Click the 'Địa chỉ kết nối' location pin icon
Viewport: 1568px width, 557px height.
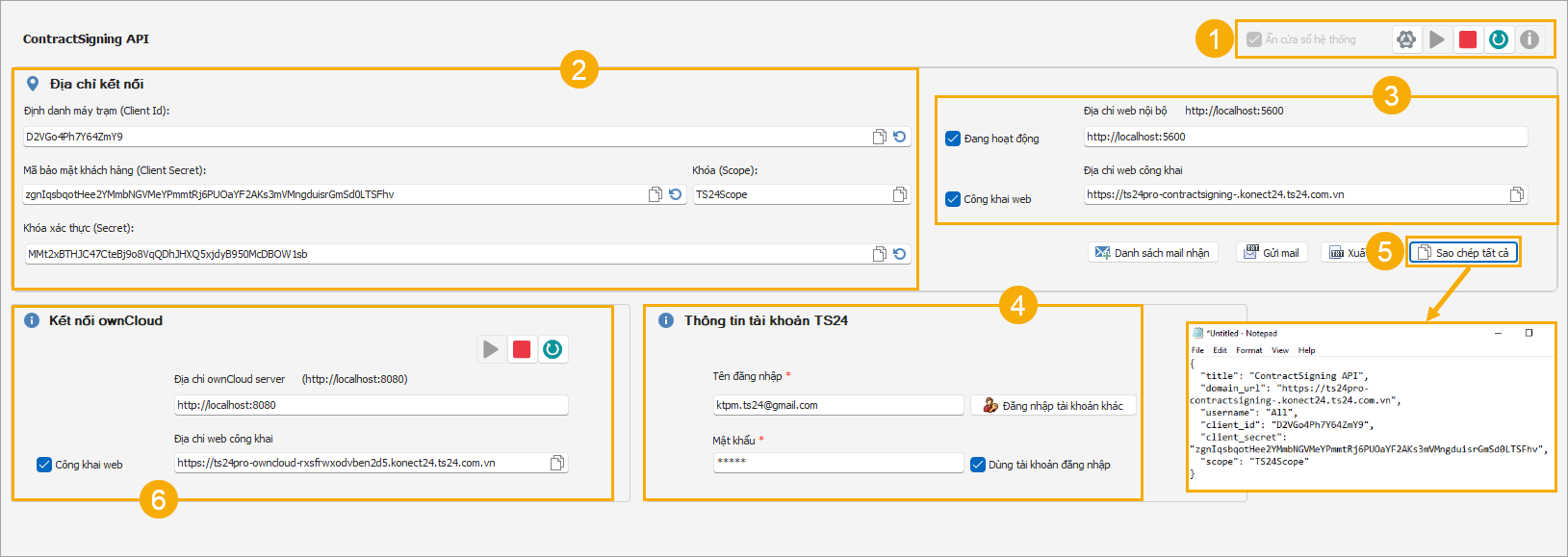click(x=33, y=84)
